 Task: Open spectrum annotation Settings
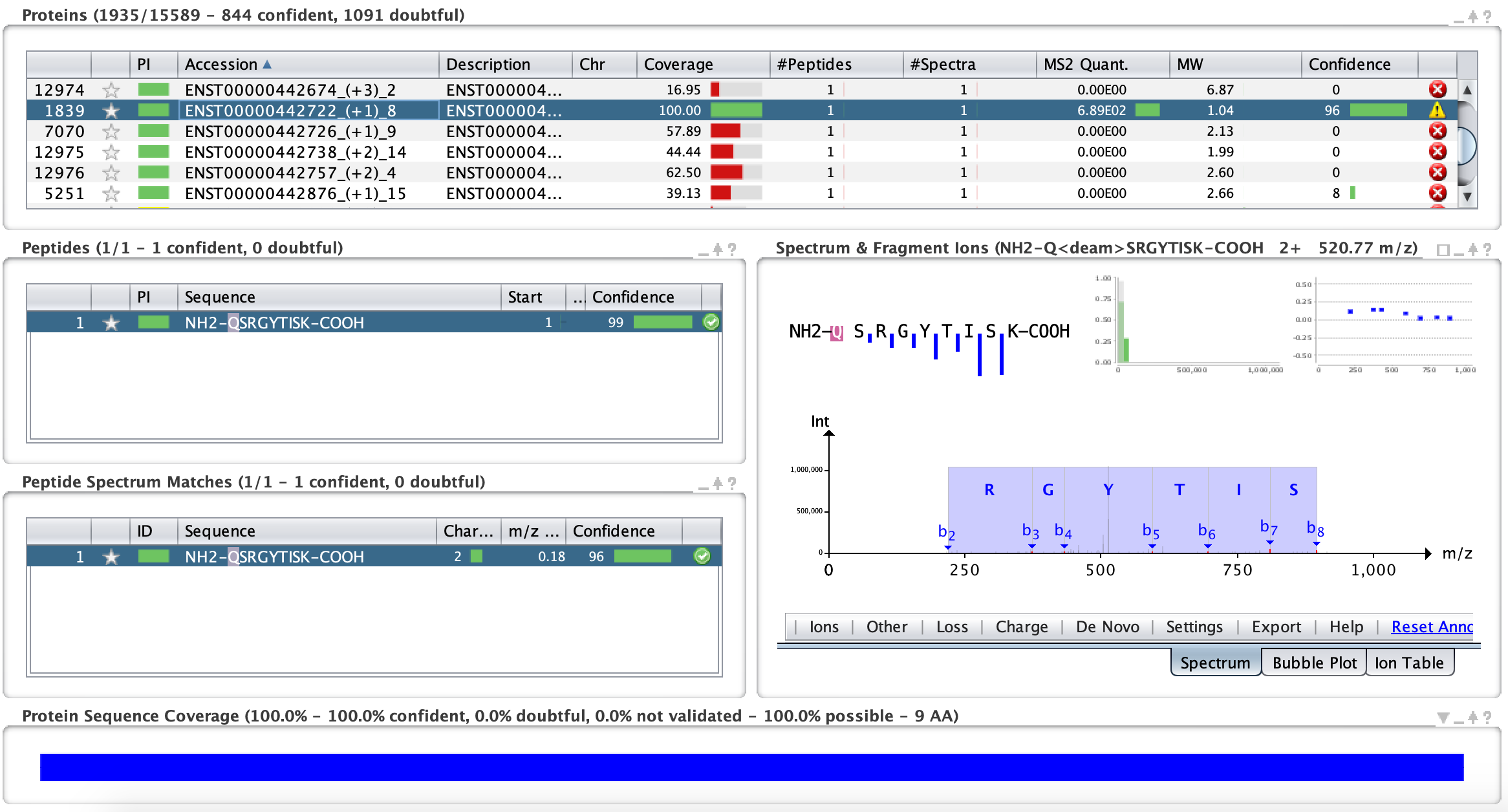point(1194,626)
